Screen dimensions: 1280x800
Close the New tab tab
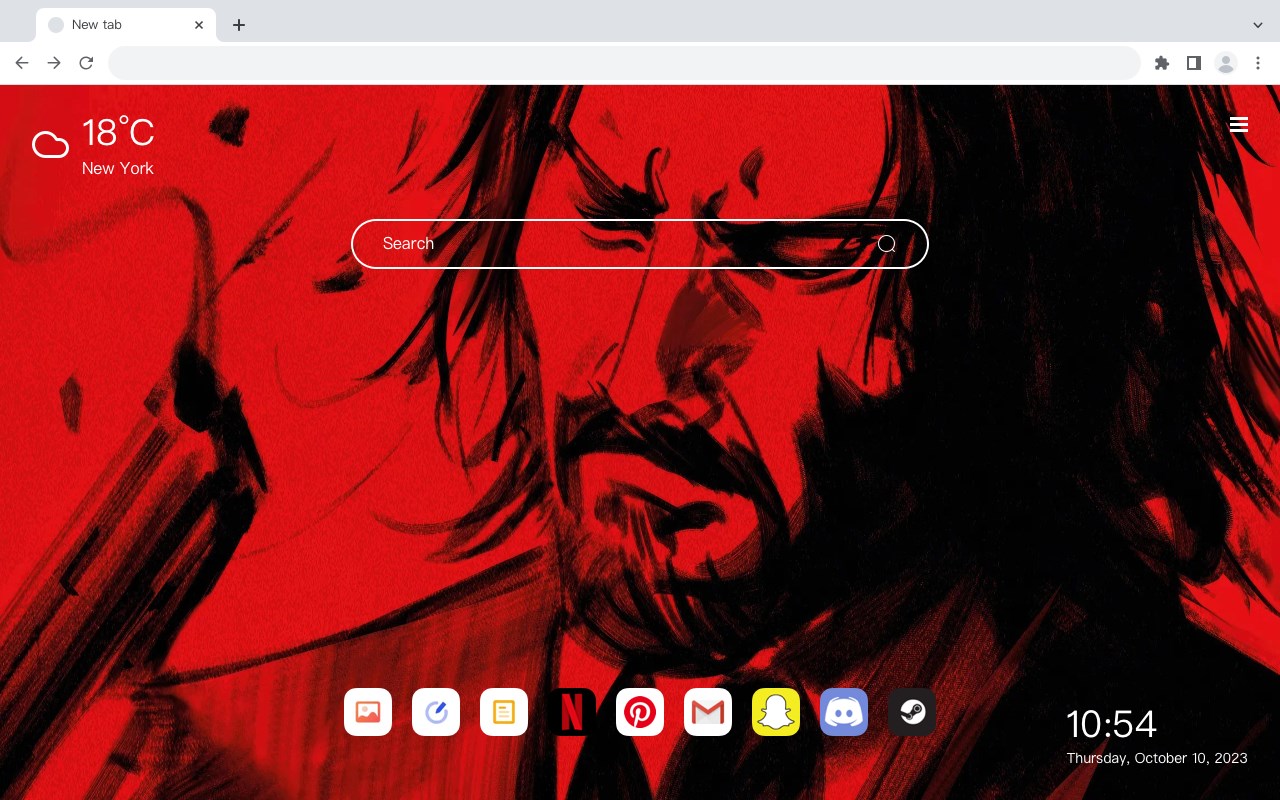point(199,25)
